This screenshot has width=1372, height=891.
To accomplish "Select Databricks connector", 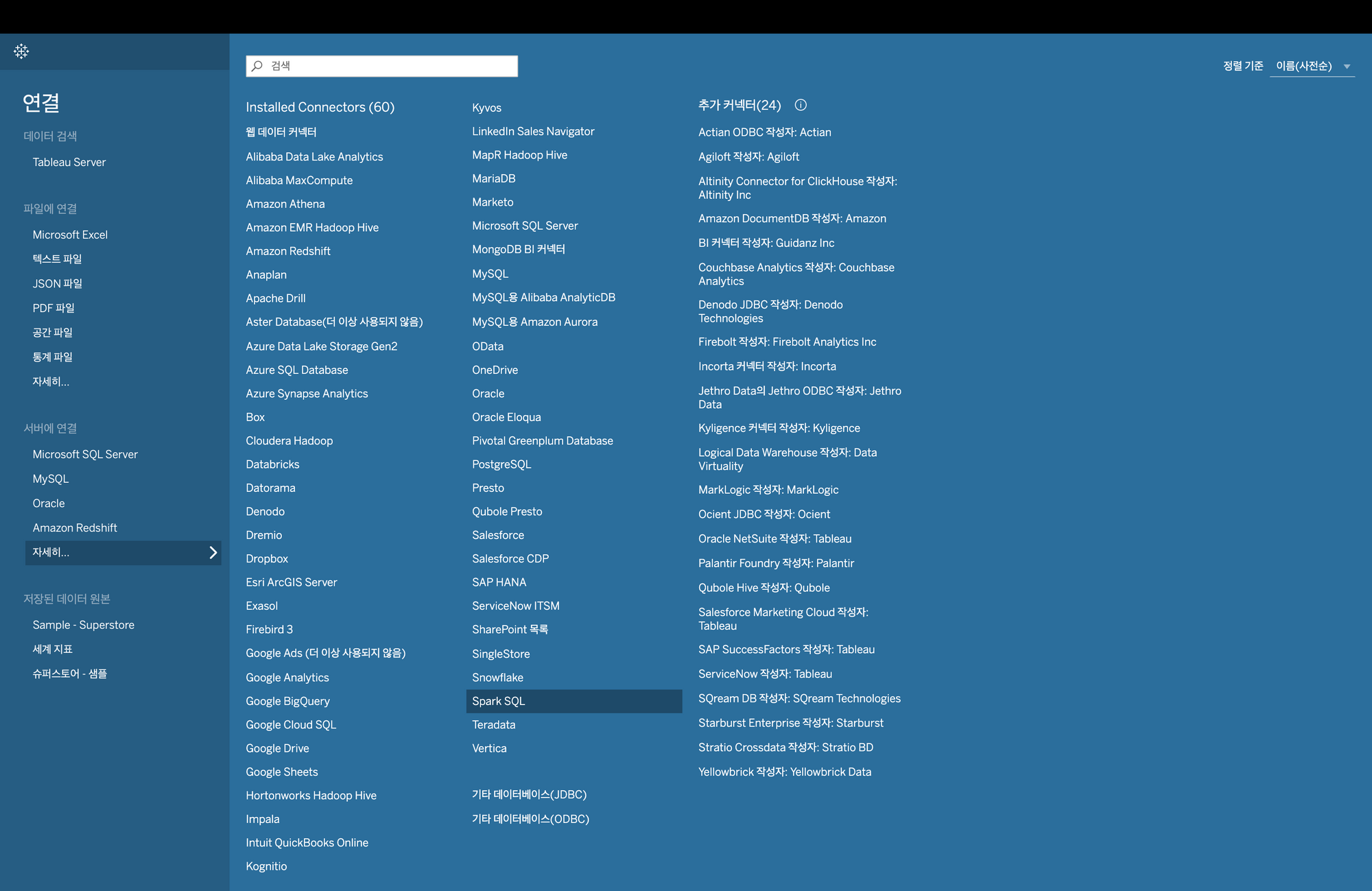I will [x=272, y=465].
